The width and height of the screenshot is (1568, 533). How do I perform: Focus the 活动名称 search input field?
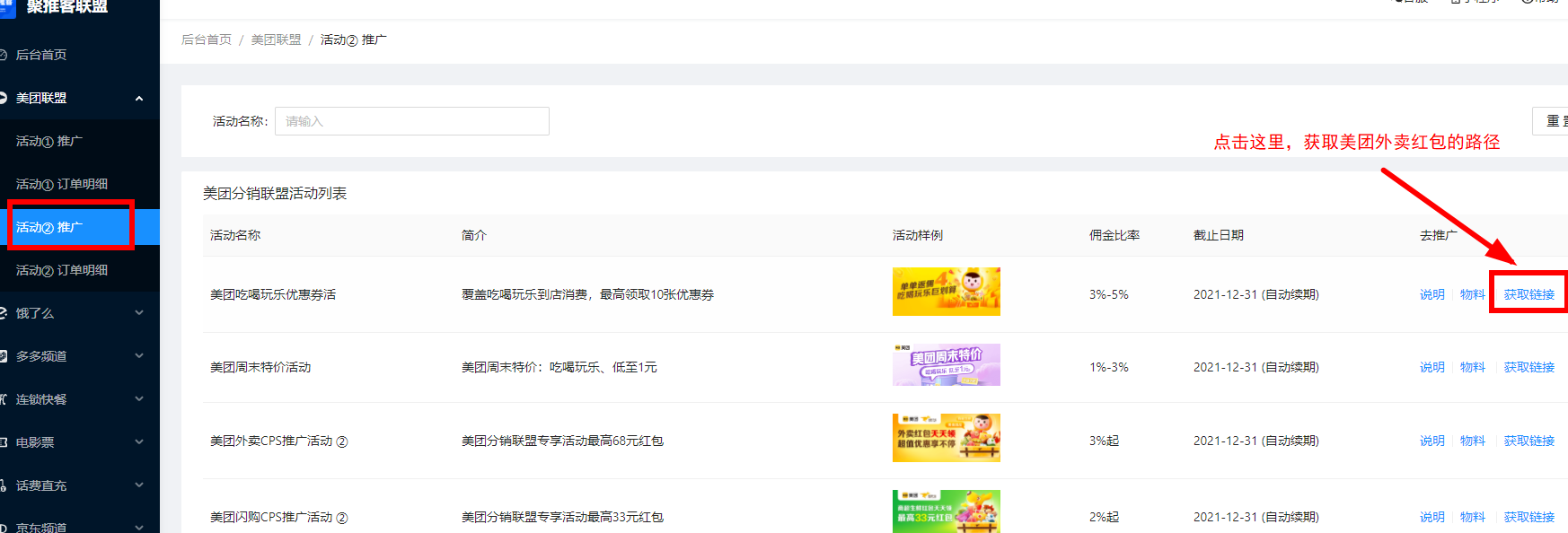[412, 121]
